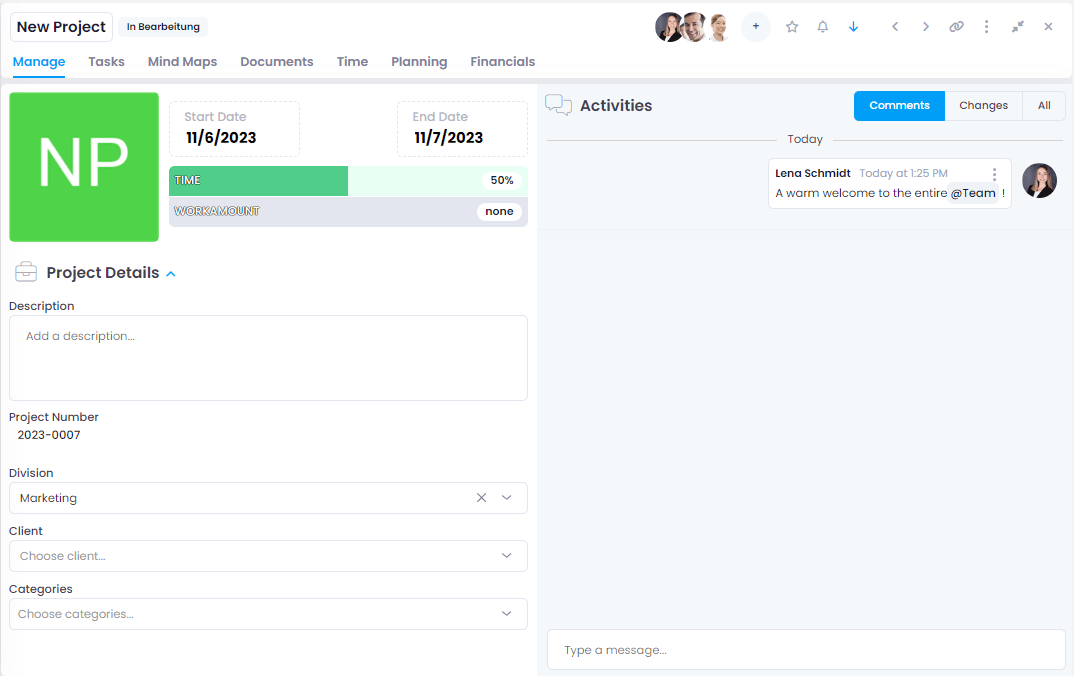Clear Marketing from the Division field
The image size is (1074, 676).
[481, 497]
